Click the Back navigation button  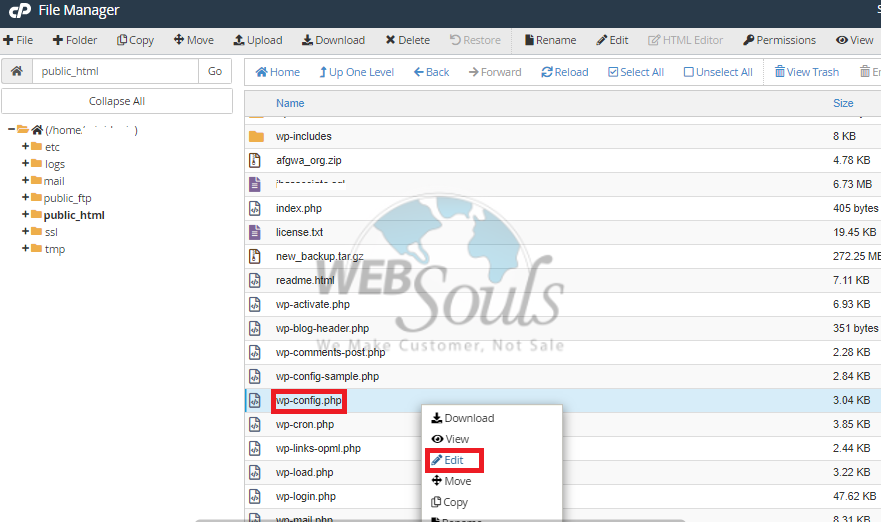point(432,72)
